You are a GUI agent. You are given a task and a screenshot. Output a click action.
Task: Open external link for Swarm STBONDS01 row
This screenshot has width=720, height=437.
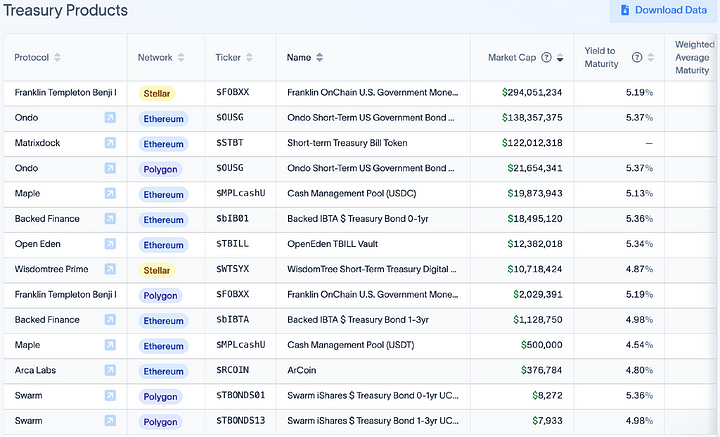point(110,395)
